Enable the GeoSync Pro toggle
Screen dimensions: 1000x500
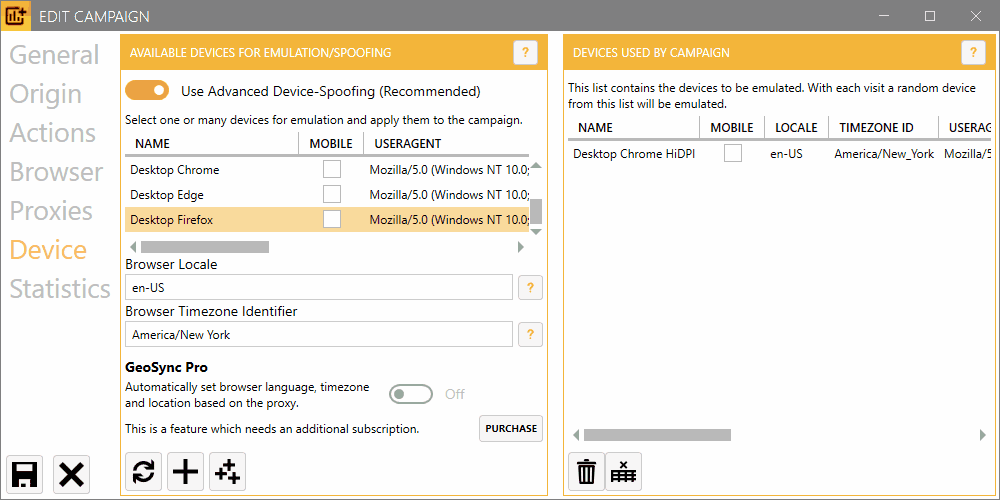click(411, 394)
